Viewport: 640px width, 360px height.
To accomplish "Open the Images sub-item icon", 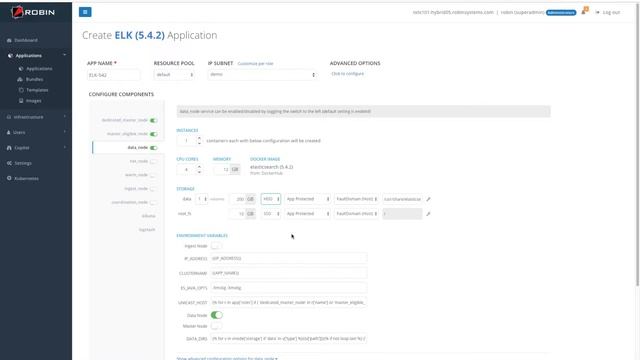I will pos(21,100).
